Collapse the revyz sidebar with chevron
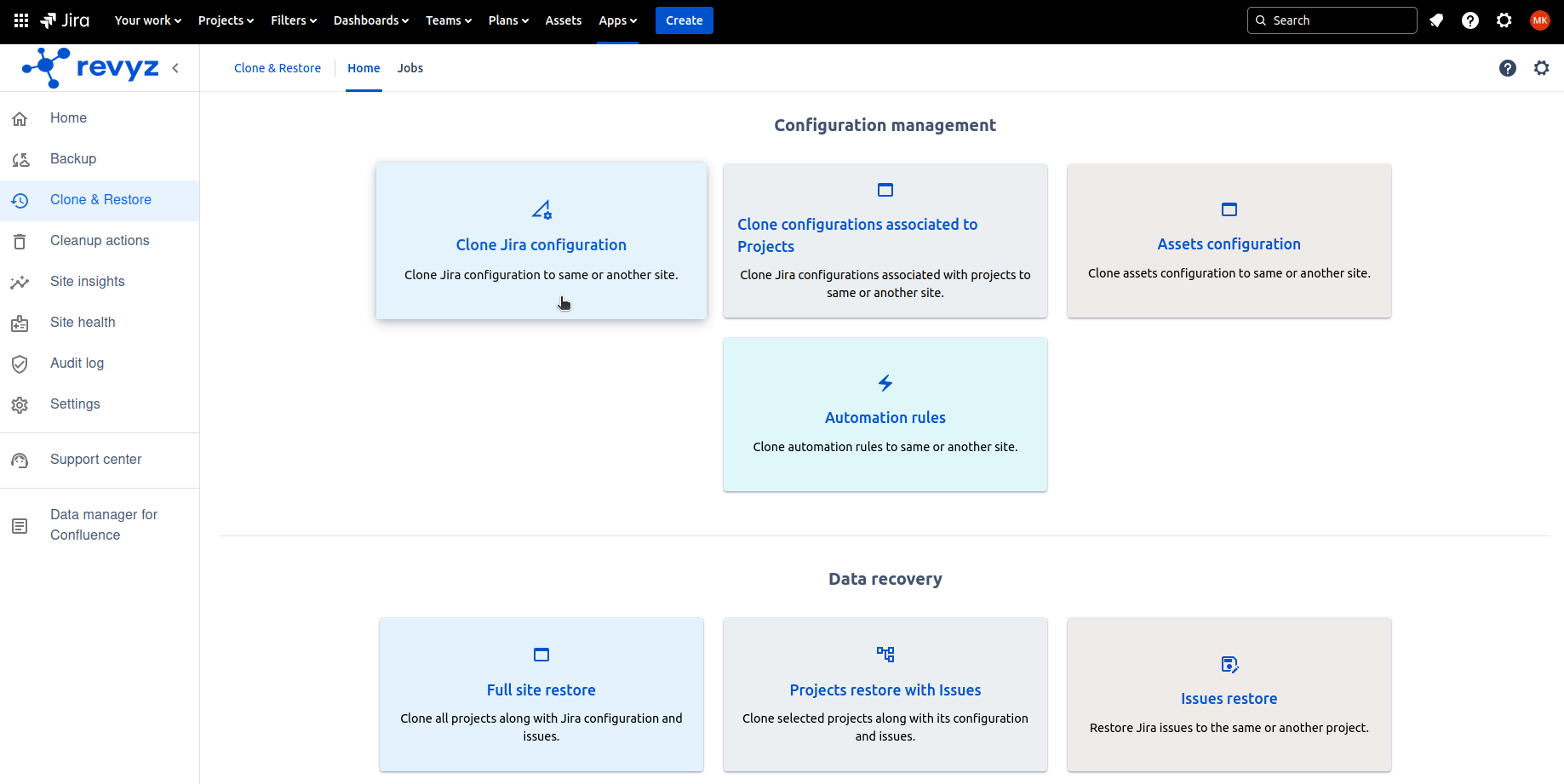This screenshot has width=1564, height=784. (175, 68)
